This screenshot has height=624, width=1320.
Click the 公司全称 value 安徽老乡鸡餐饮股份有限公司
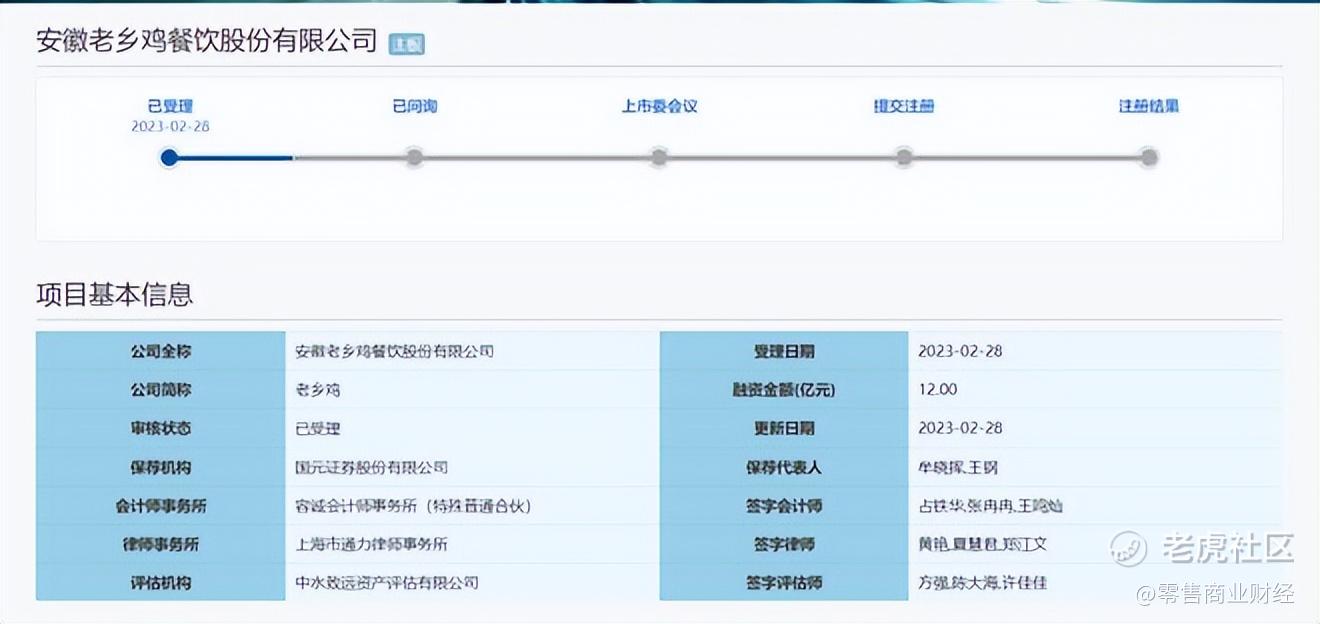tap(395, 351)
